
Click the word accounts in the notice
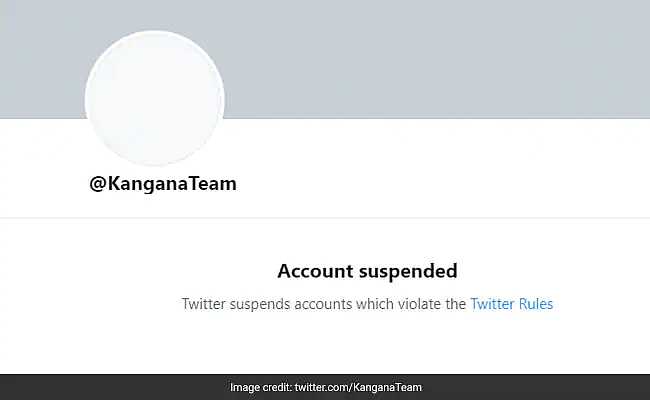[x=323, y=304]
